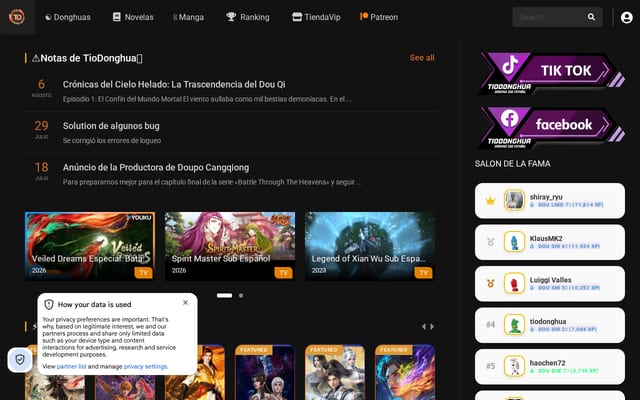Open the Novelas section
Screen dimensions: 640x400
point(133,17)
